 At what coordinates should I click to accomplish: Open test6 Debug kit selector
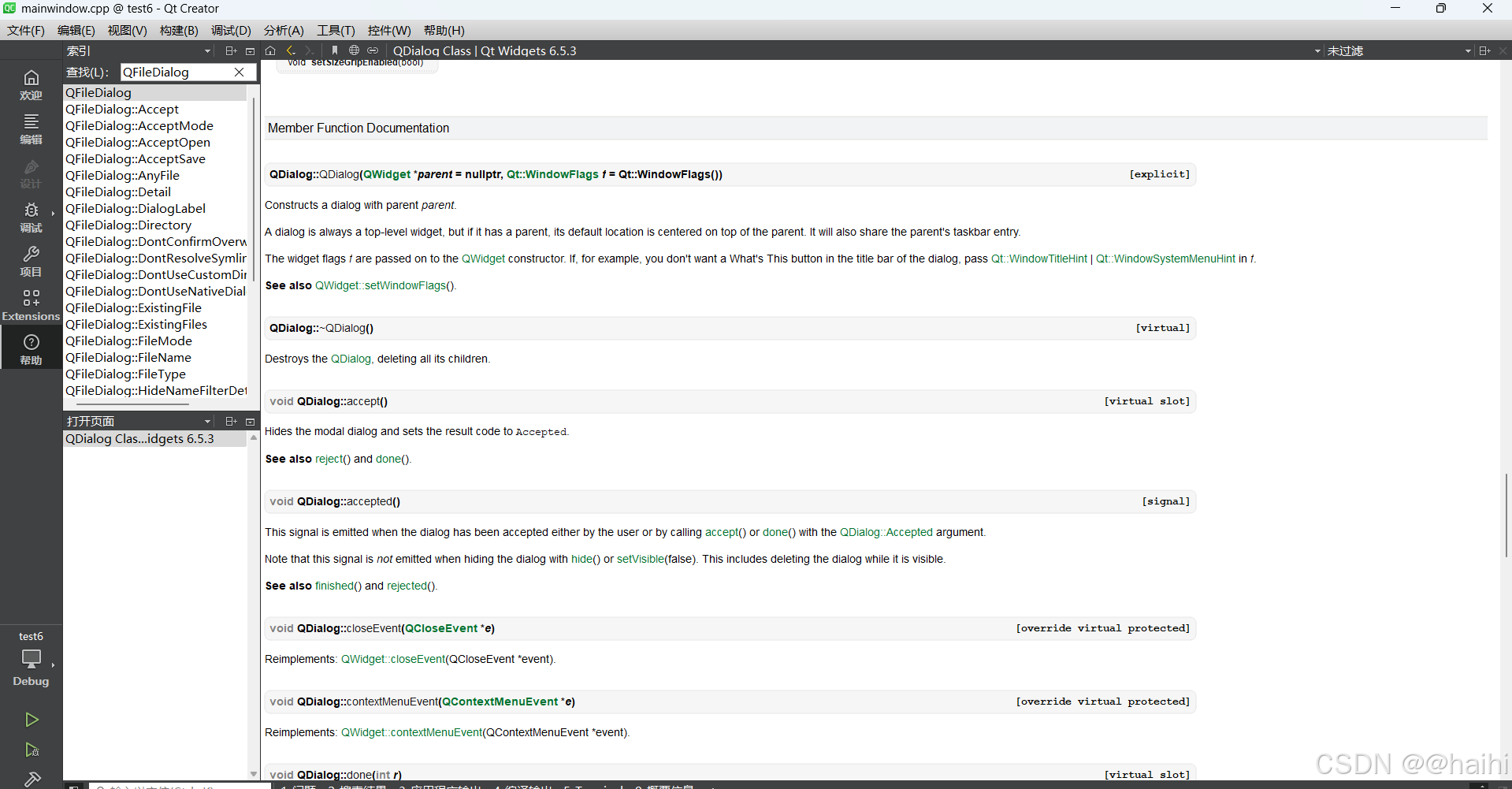point(31,659)
